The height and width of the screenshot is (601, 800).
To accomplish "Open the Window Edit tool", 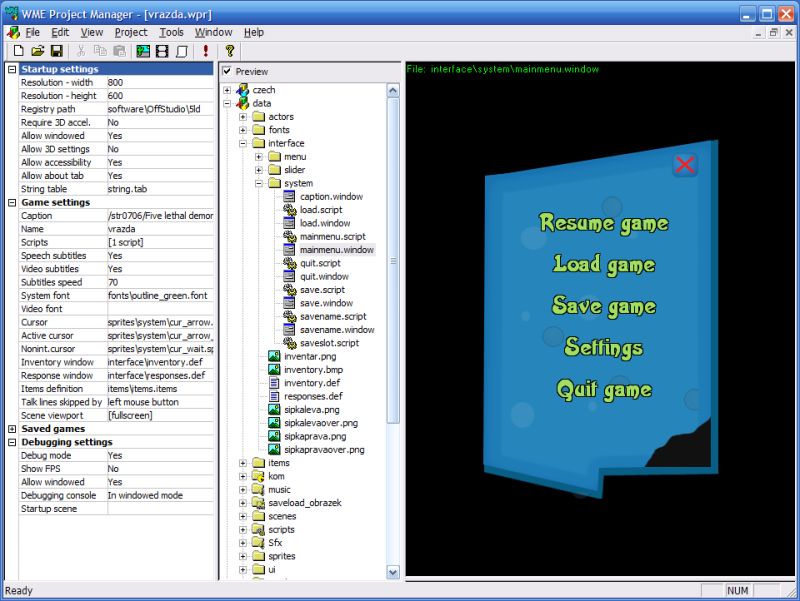I will pos(181,49).
